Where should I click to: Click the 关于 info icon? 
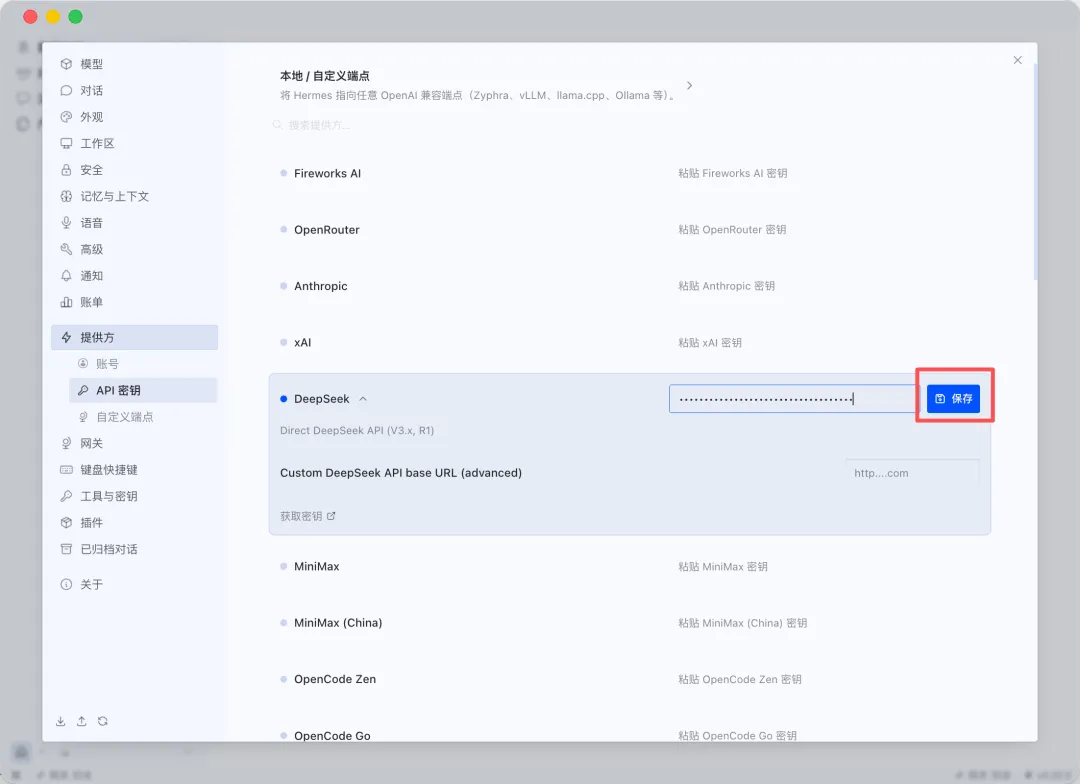tap(66, 584)
